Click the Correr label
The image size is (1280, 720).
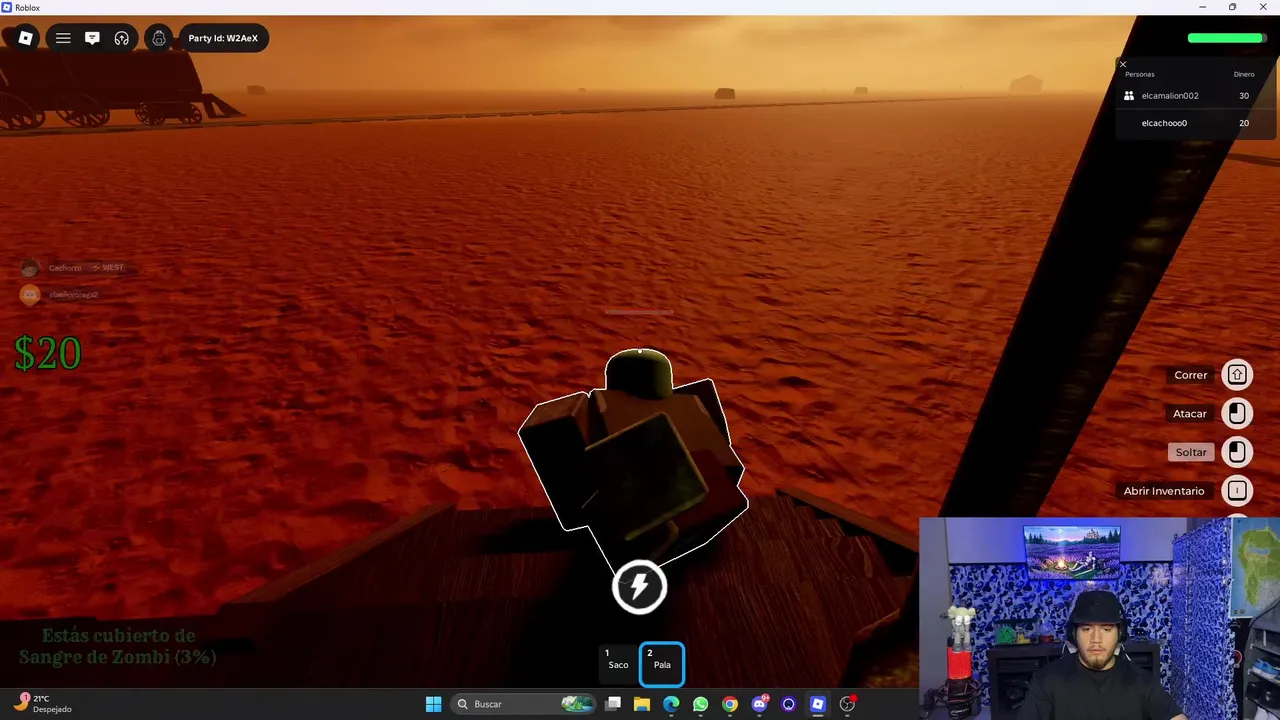[1191, 375]
